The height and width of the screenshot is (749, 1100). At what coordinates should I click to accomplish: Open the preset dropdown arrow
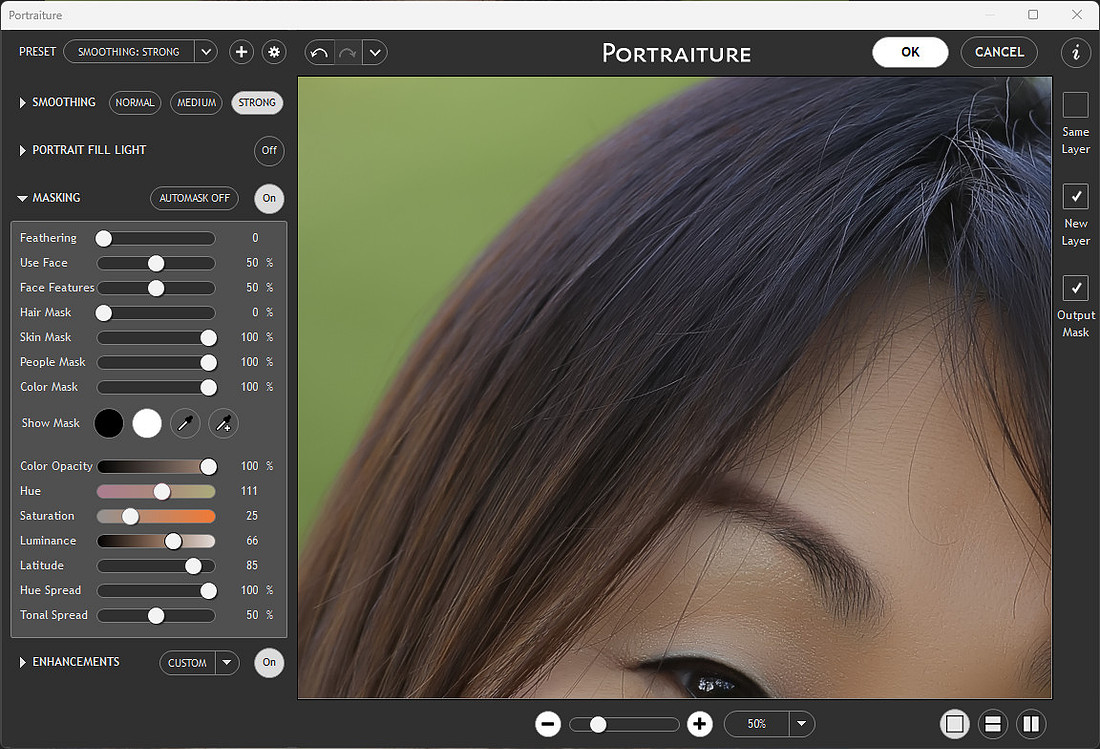(x=206, y=52)
